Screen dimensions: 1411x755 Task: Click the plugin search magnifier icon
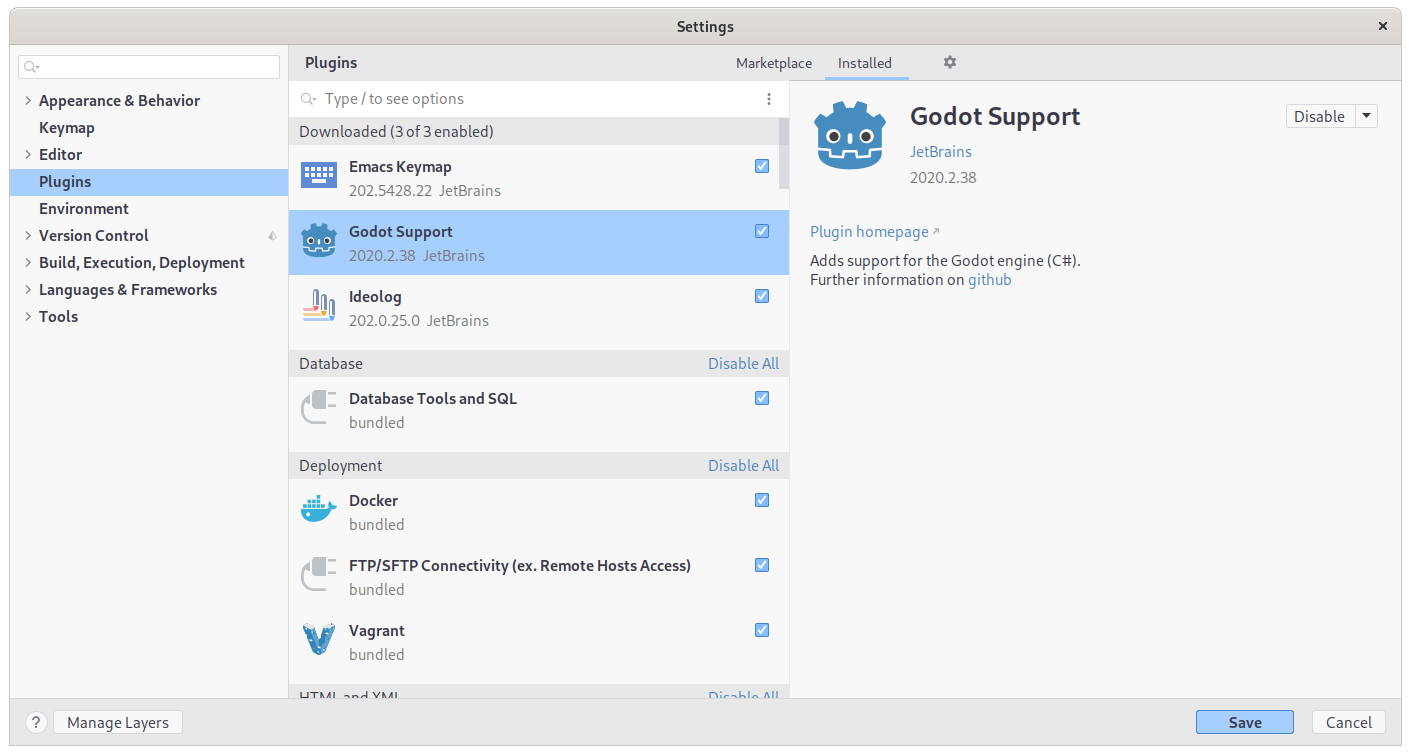pyautogui.click(x=309, y=99)
